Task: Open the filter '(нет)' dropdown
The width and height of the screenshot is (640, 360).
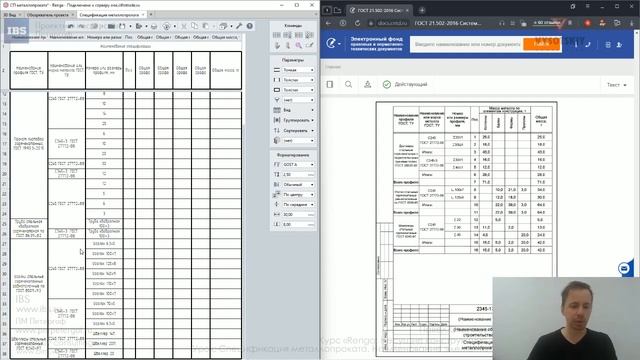Action: pyautogui.click(x=298, y=100)
